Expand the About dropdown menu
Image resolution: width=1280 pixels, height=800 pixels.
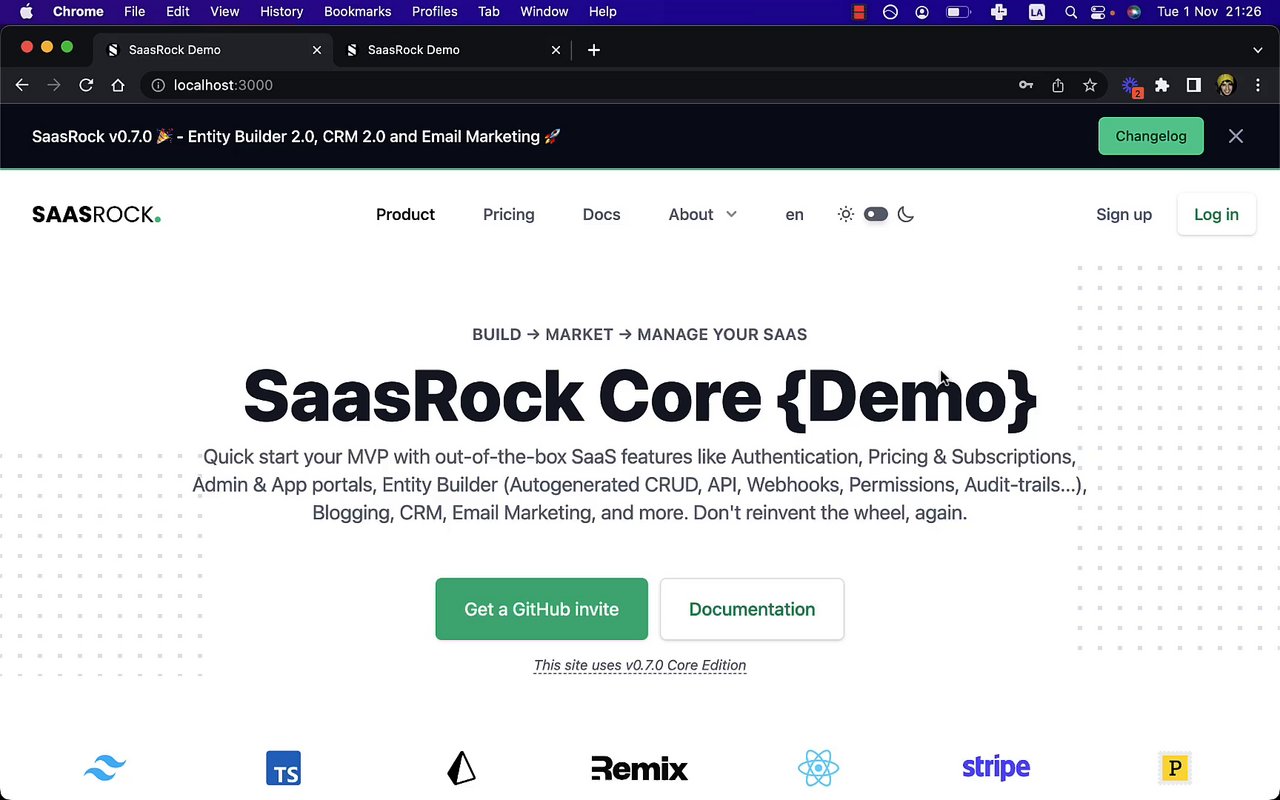(x=703, y=214)
